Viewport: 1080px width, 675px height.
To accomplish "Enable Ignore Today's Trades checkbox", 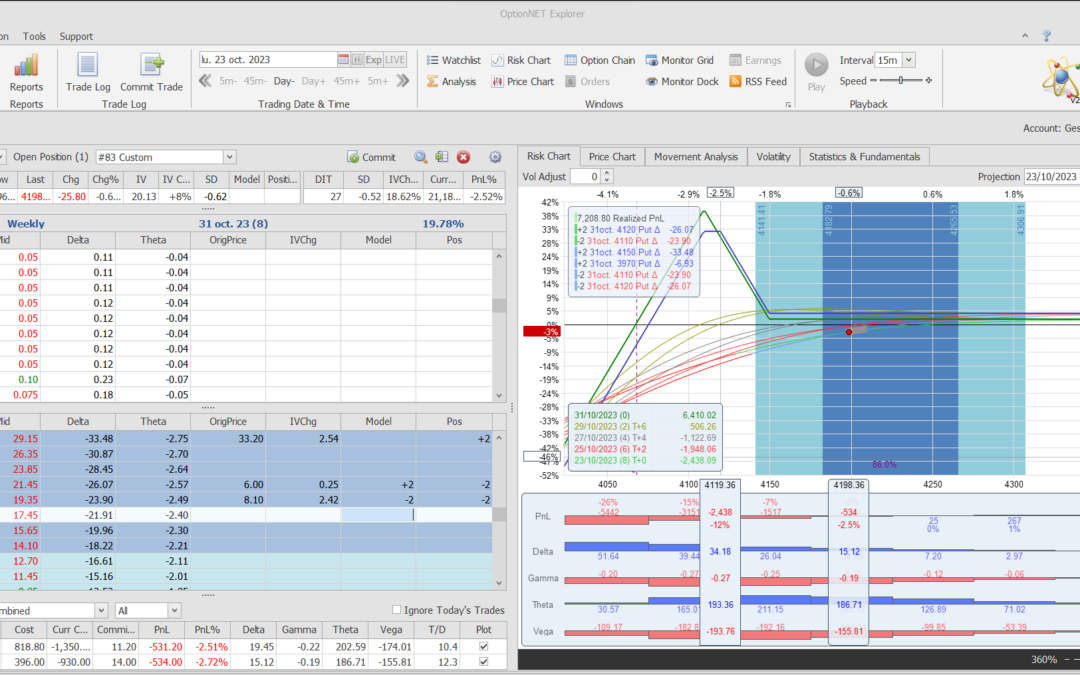I will coord(397,610).
